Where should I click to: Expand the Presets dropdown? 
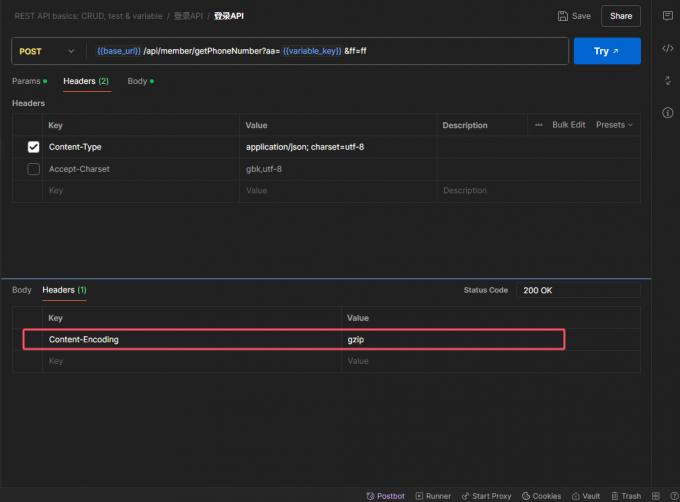[614, 125]
